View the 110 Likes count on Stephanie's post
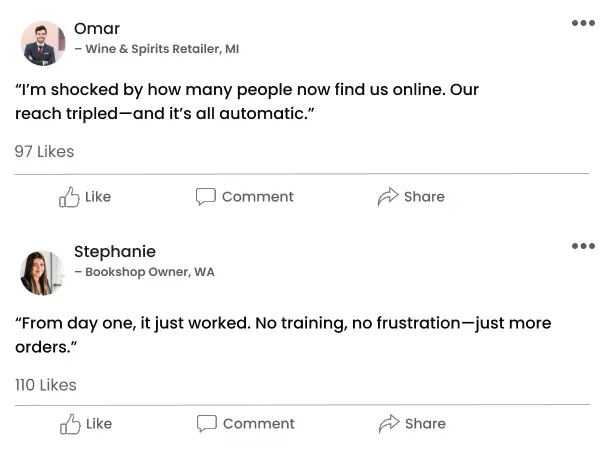The height and width of the screenshot is (450, 605). (45, 385)
